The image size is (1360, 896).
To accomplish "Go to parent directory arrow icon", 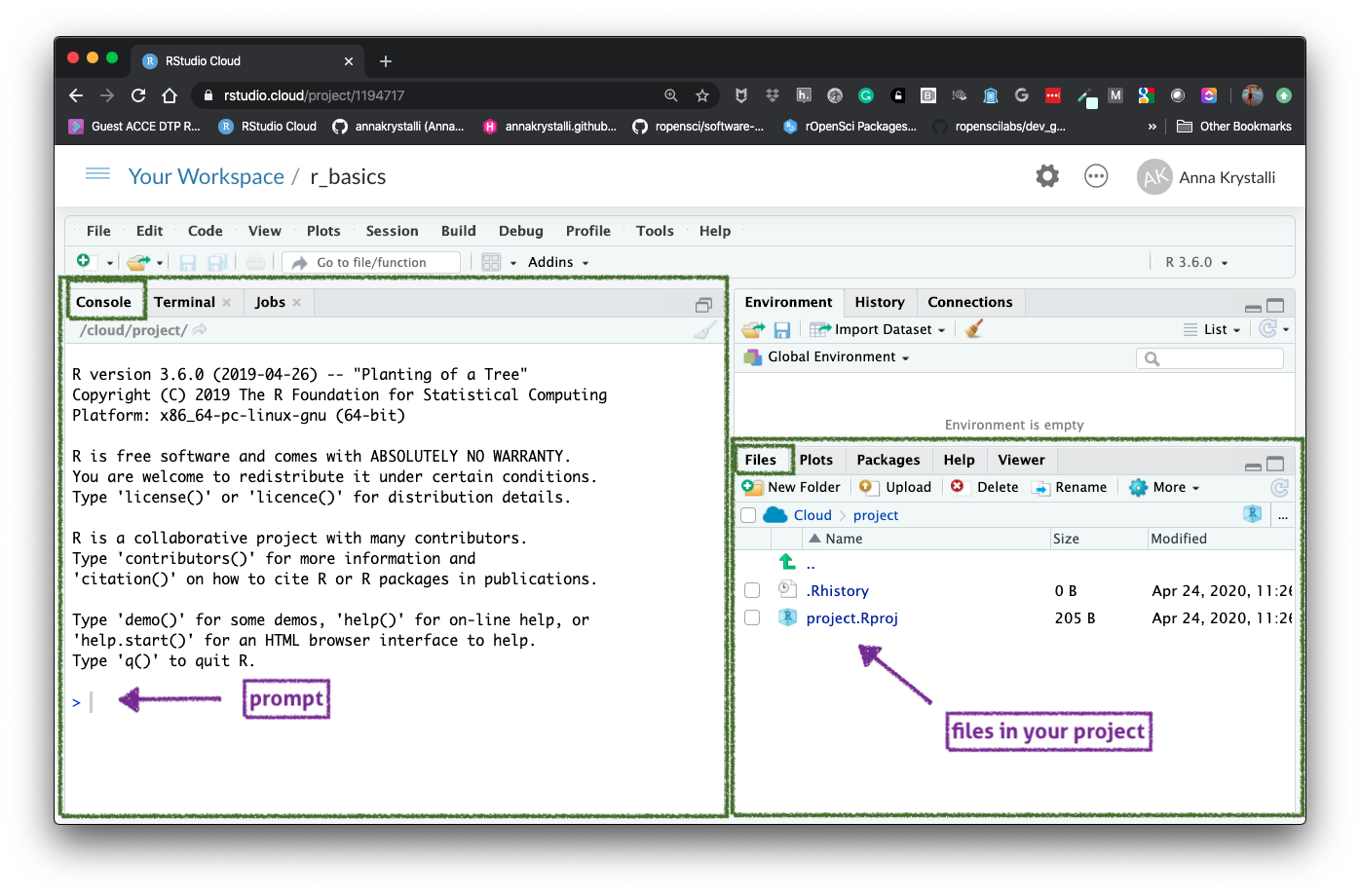I will click(x=787, y=562).
